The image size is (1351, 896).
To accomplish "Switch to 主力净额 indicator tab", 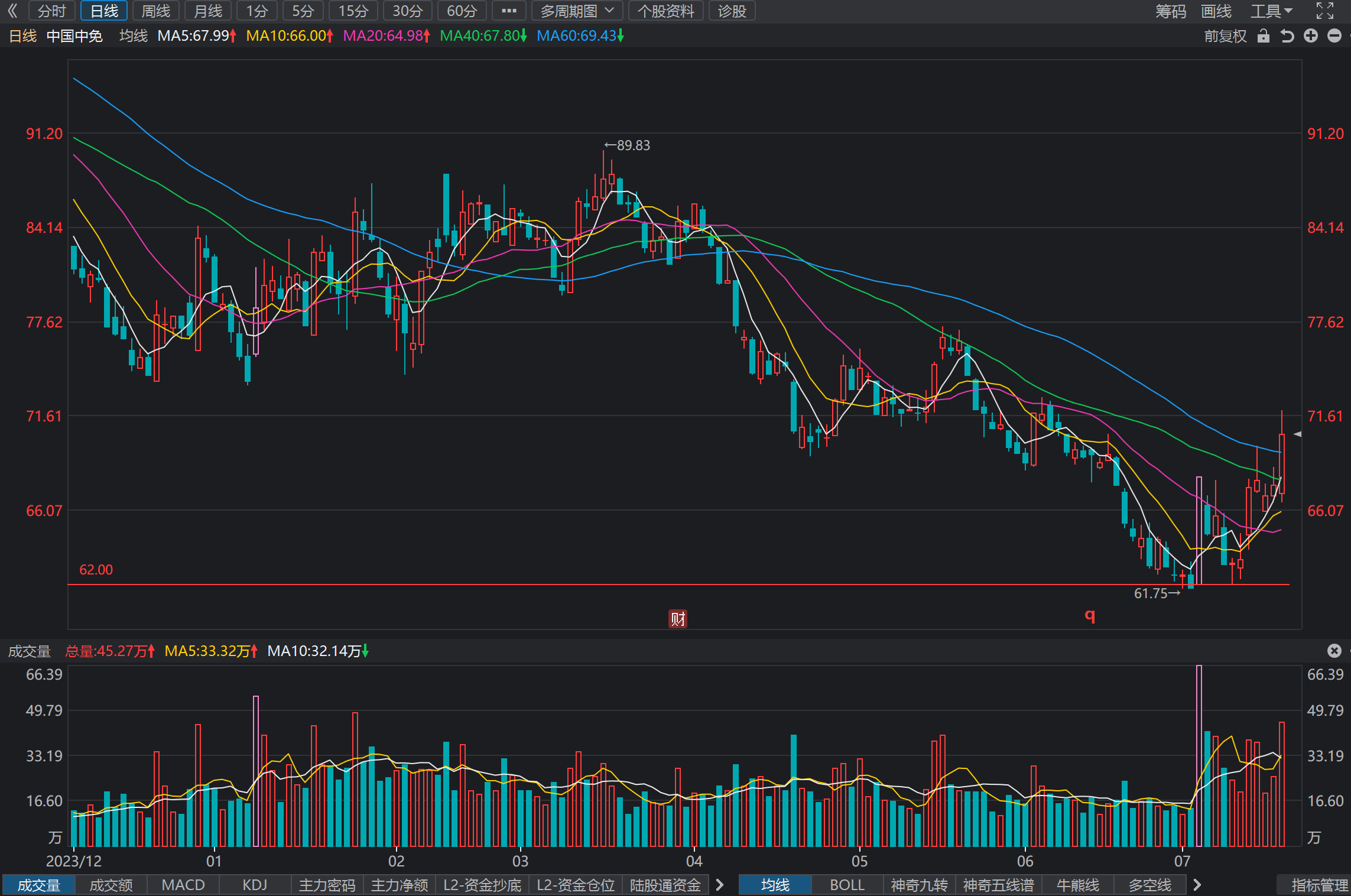I will pos(400,885).
